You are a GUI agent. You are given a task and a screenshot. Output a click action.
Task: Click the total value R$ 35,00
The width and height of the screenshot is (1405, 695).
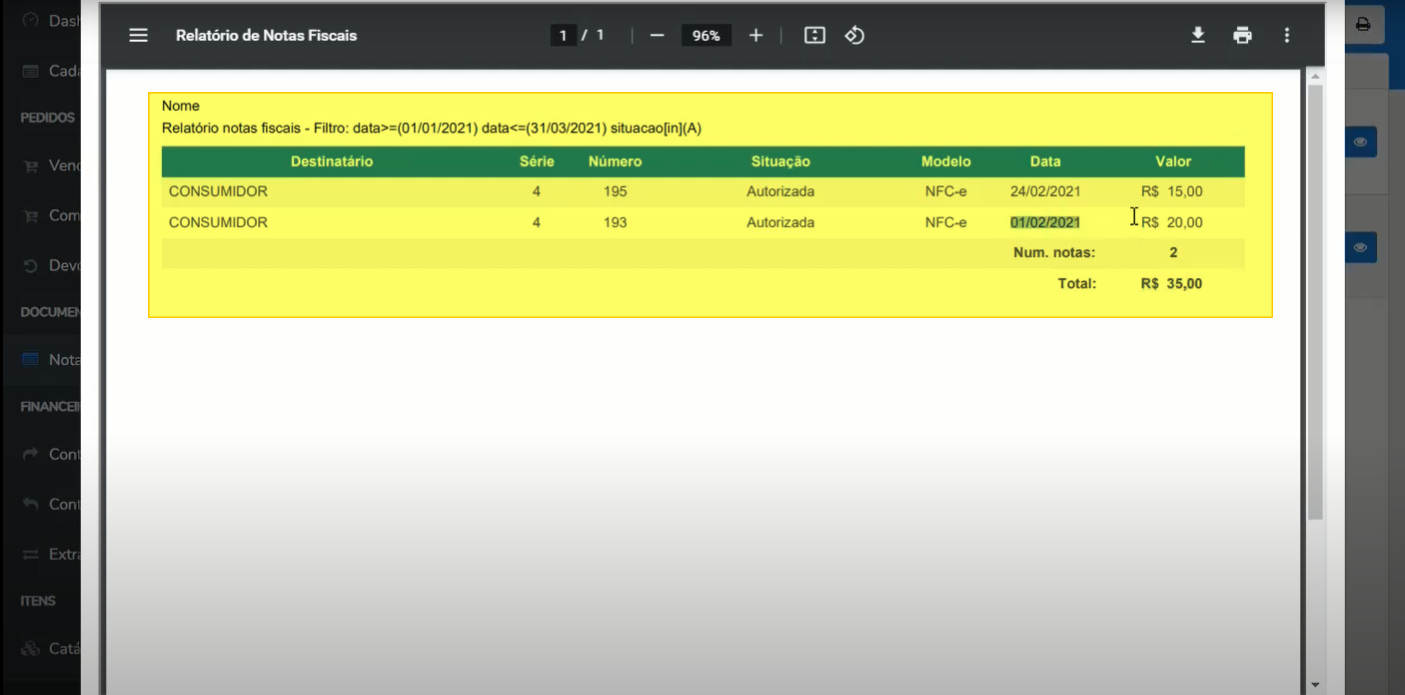1172,283
